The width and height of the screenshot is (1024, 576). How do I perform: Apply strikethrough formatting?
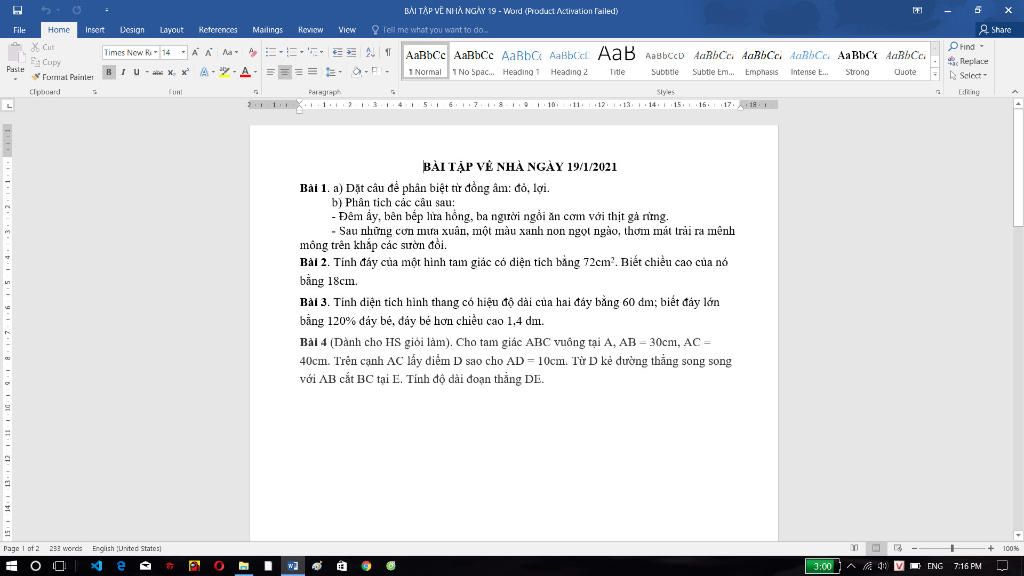pyautogui.click(x=157, y=72)
